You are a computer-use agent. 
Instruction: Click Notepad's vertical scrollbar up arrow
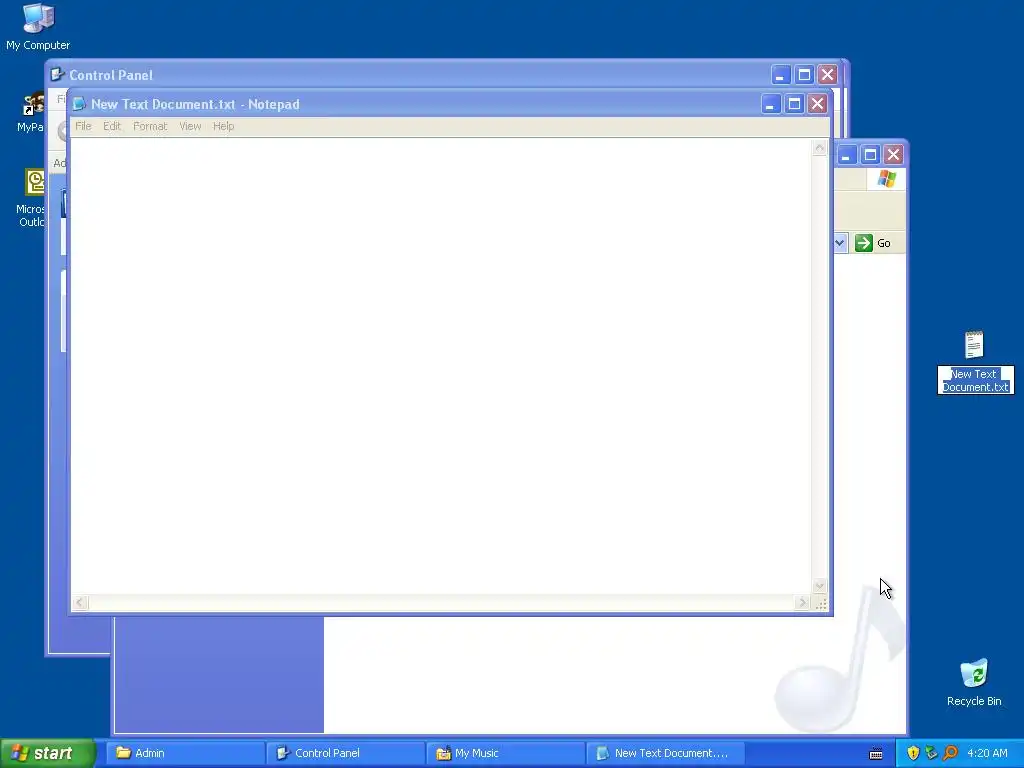[820, 148]
